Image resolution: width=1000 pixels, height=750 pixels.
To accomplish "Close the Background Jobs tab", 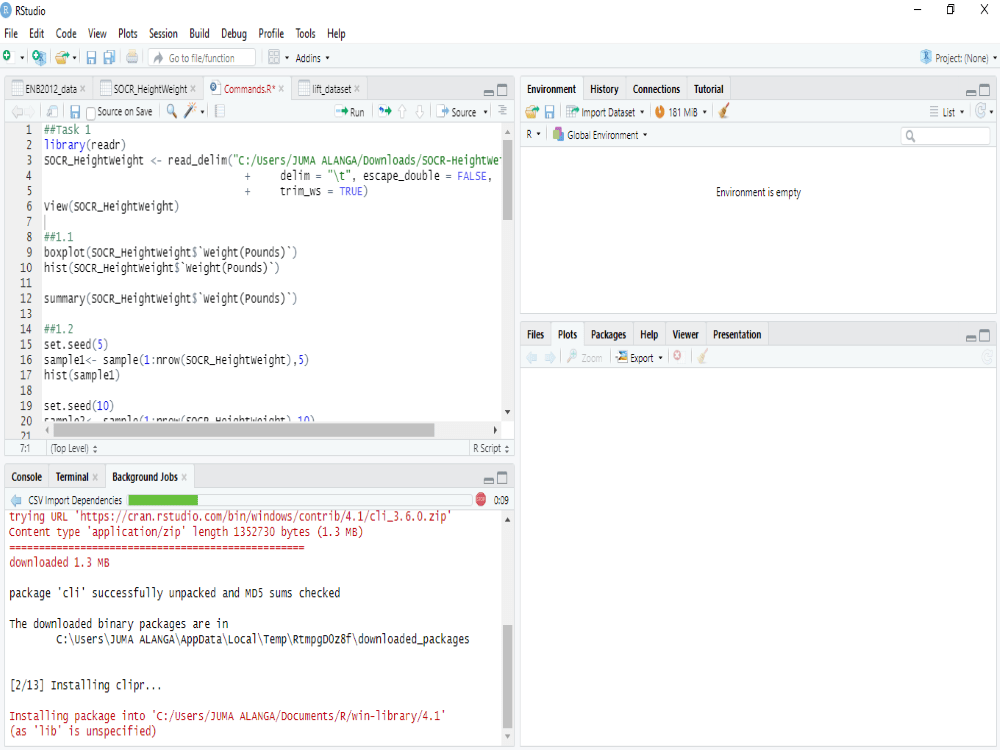I will pyautogui.click(x=184, y=476).
